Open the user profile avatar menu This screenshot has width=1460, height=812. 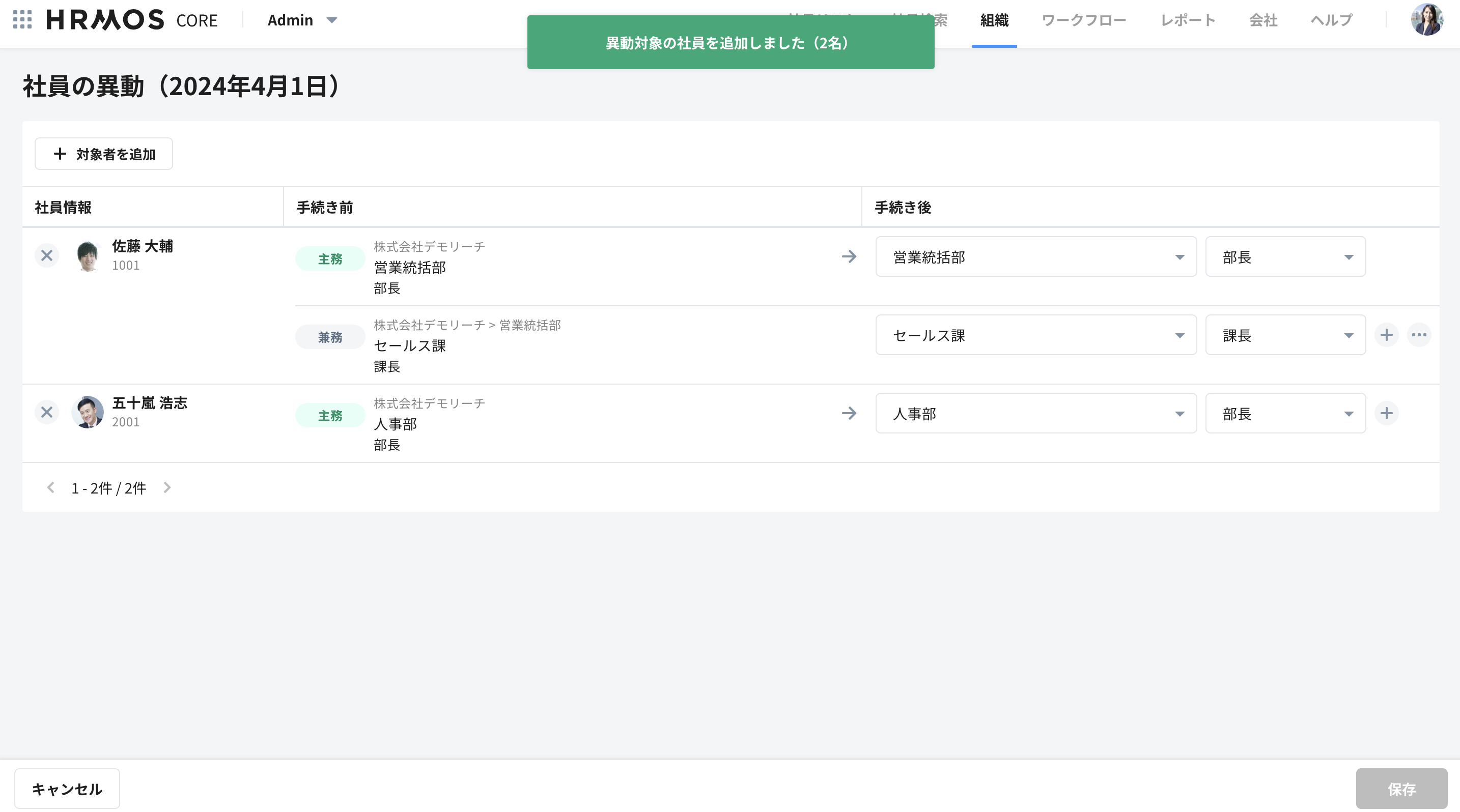pos(1426,20)
